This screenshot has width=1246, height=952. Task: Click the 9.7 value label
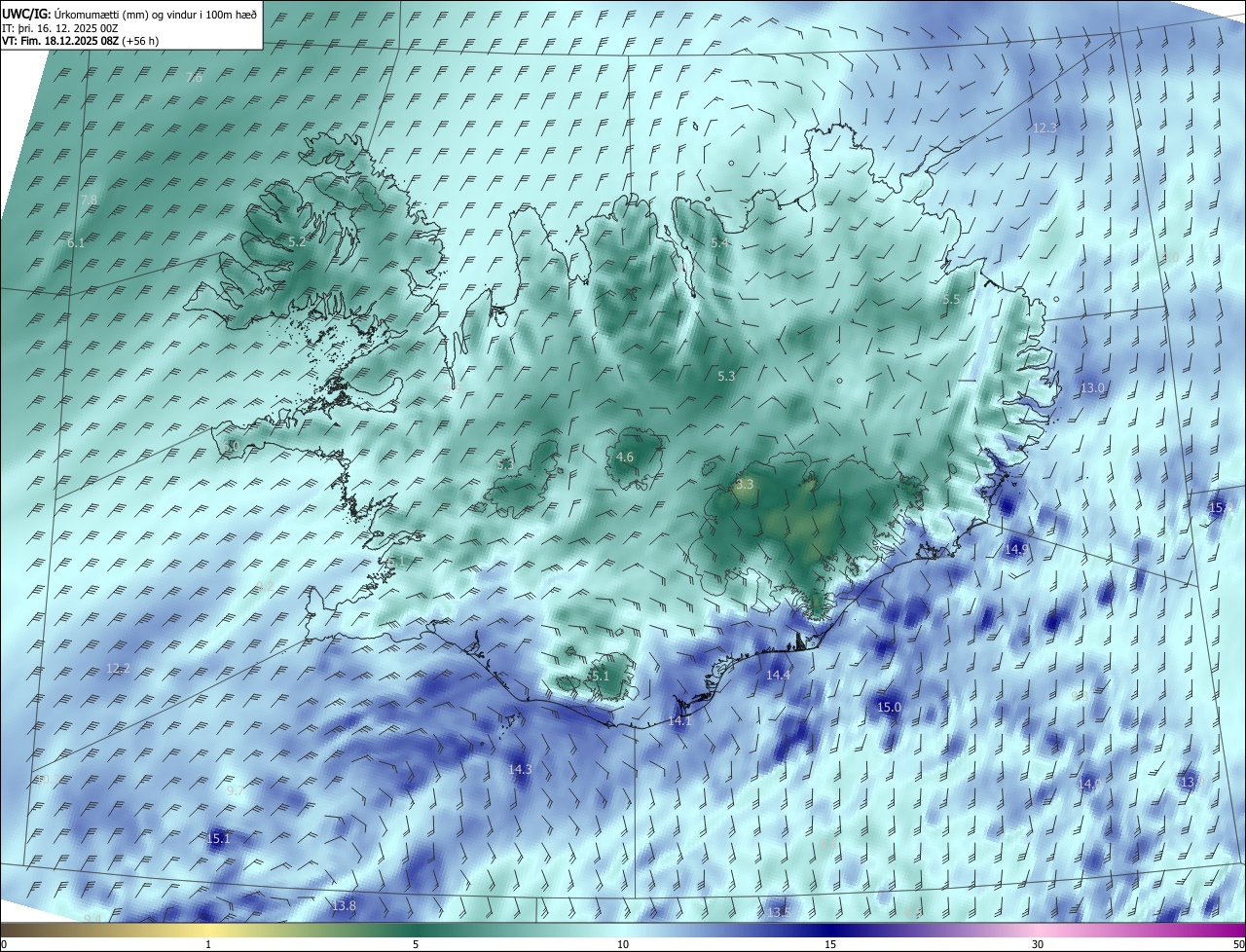click(235, 791)
